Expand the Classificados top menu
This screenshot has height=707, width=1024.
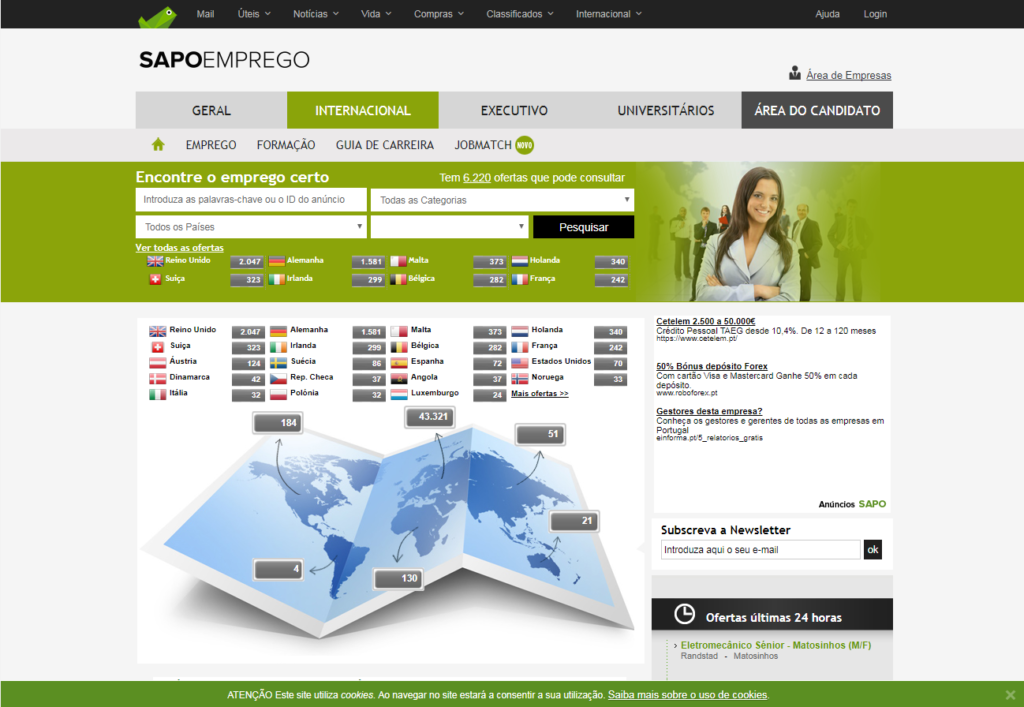520,14
